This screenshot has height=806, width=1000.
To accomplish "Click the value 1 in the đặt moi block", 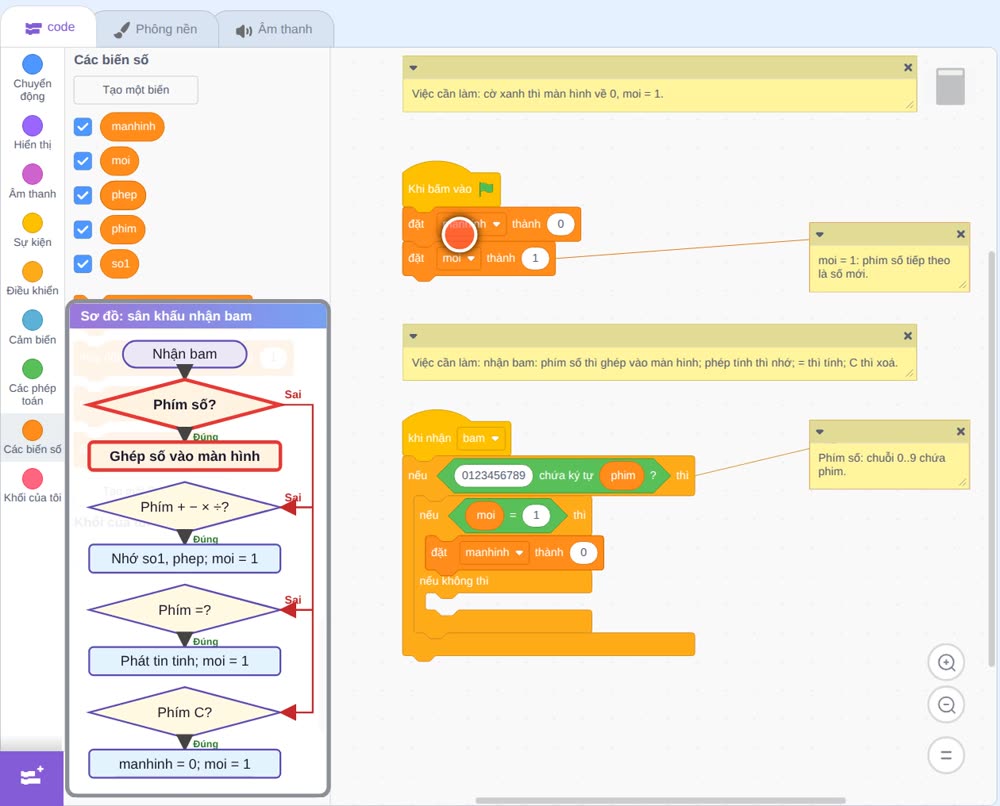I will pyautogui.click(x=535, y=258).
